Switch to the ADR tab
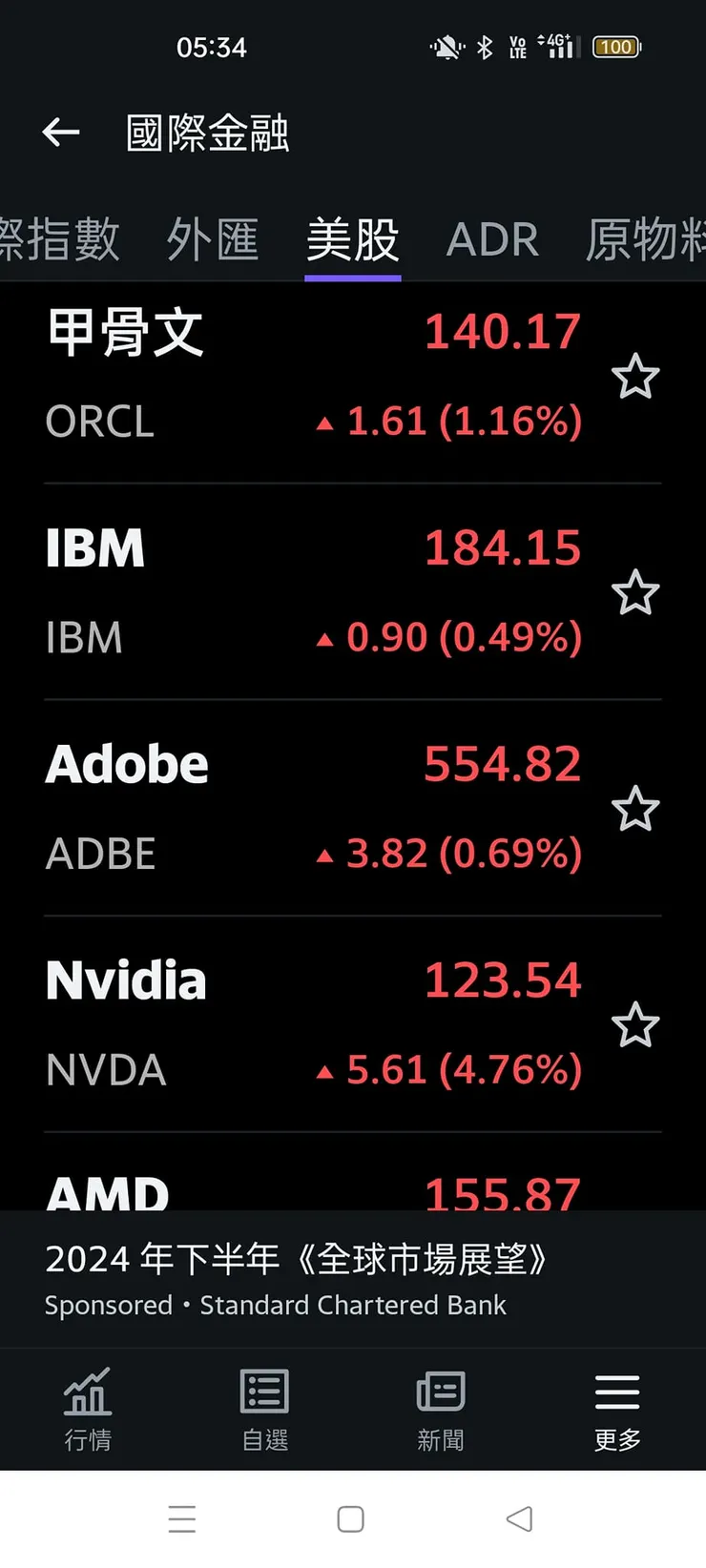This screenshot has width=706, height=1568. pyautogui.click(x=492, y=239)
